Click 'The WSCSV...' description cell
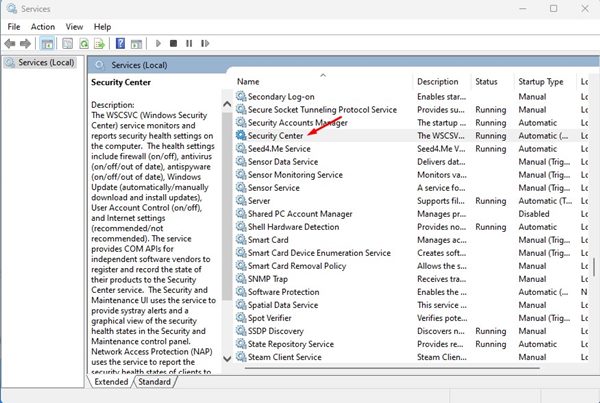The height and width of the screenshot is (403, 600). pos(441,135)
